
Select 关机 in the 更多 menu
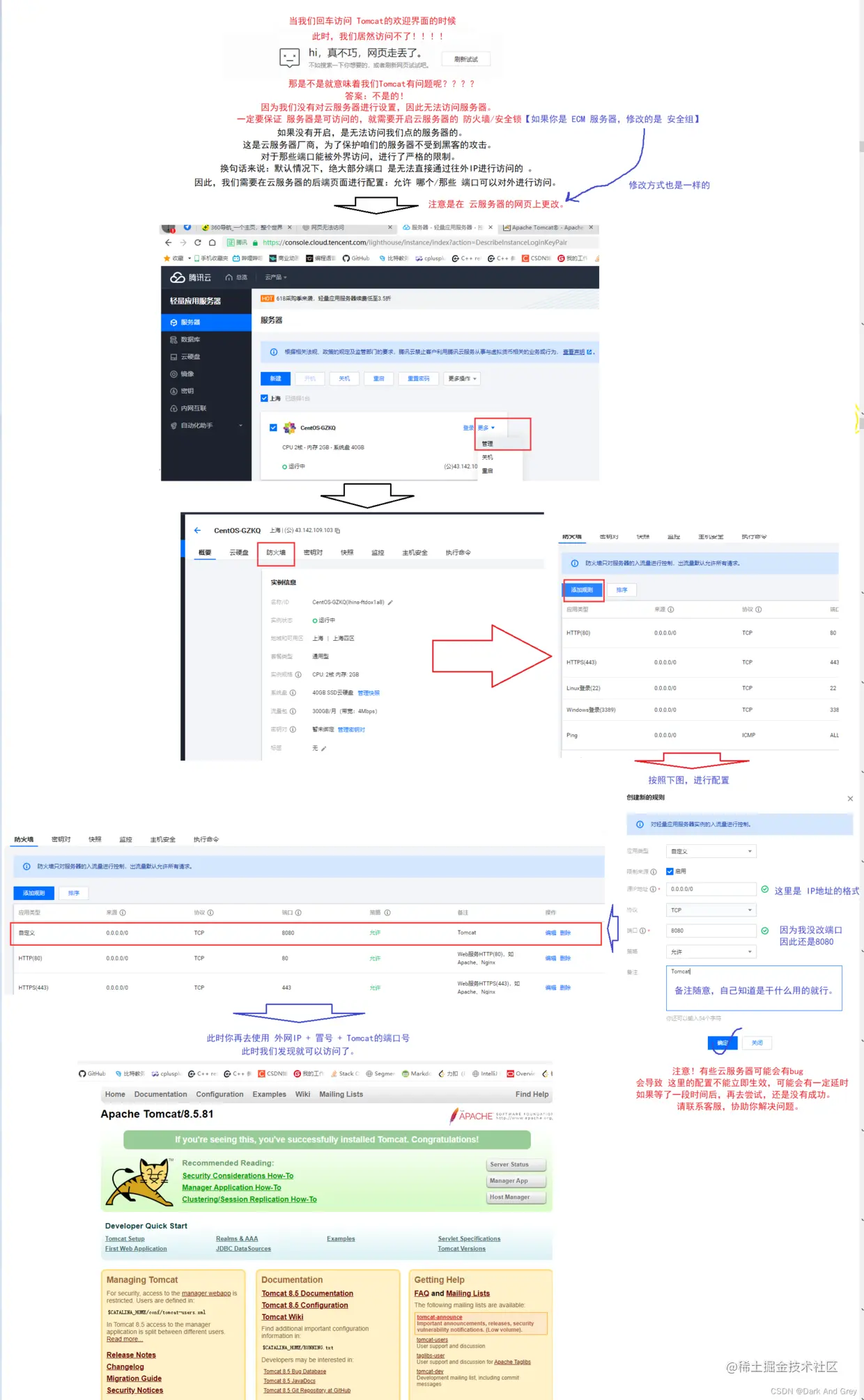tap(488, 458)
